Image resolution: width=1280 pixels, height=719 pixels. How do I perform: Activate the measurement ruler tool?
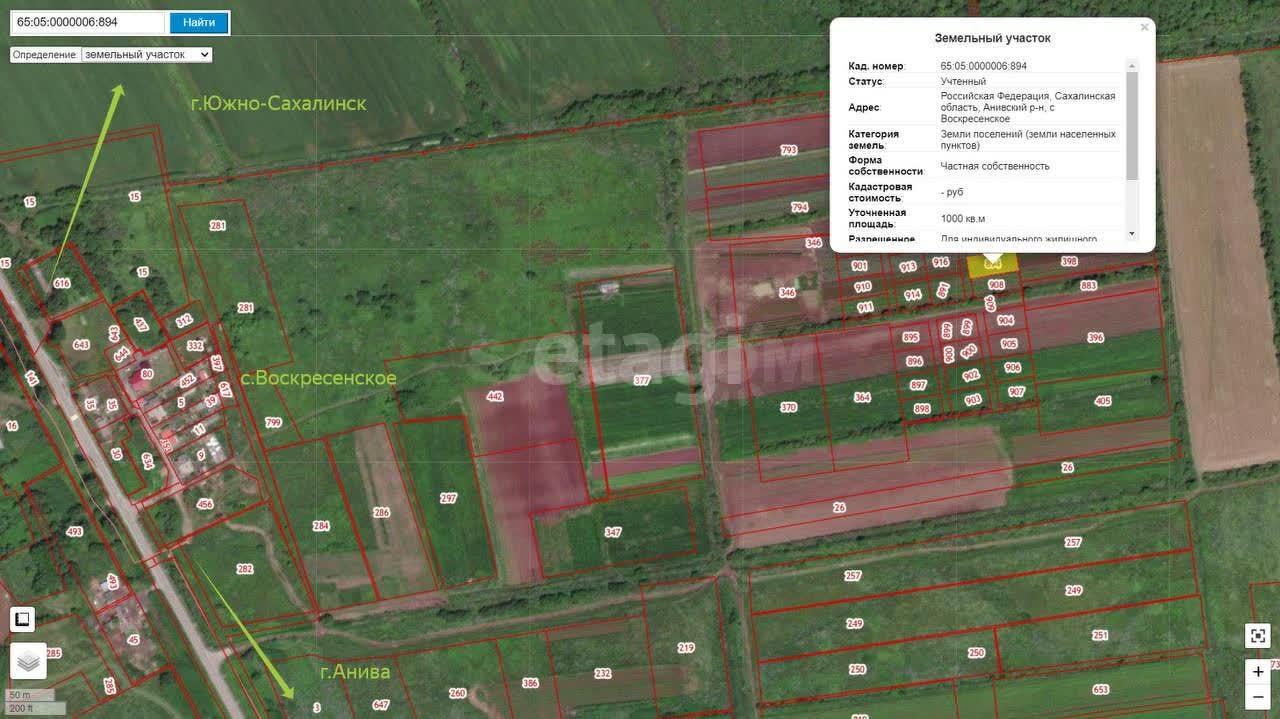pos(22,619)
